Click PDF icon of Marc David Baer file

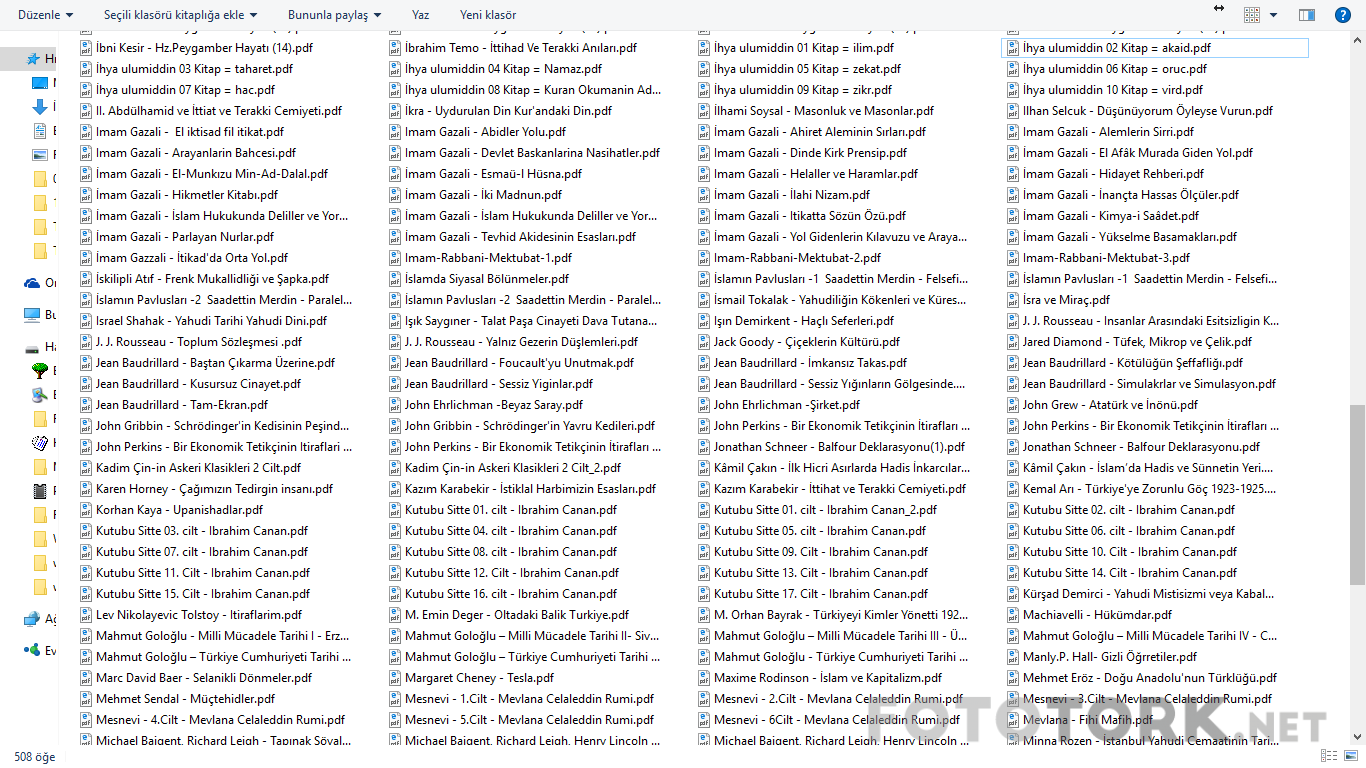click(86, 677)
